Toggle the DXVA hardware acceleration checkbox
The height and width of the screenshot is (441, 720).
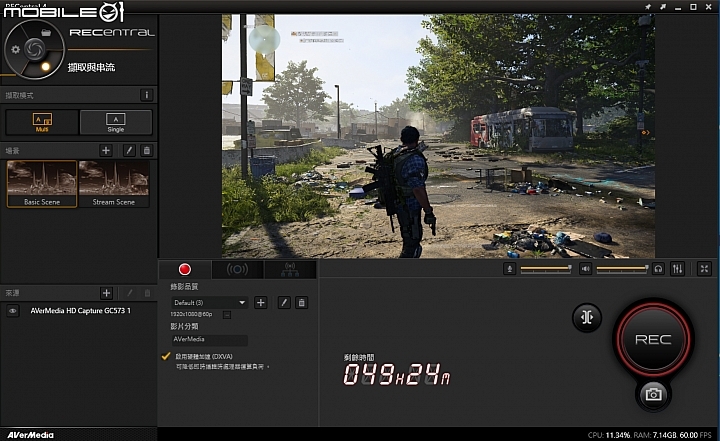click(166, 356)
